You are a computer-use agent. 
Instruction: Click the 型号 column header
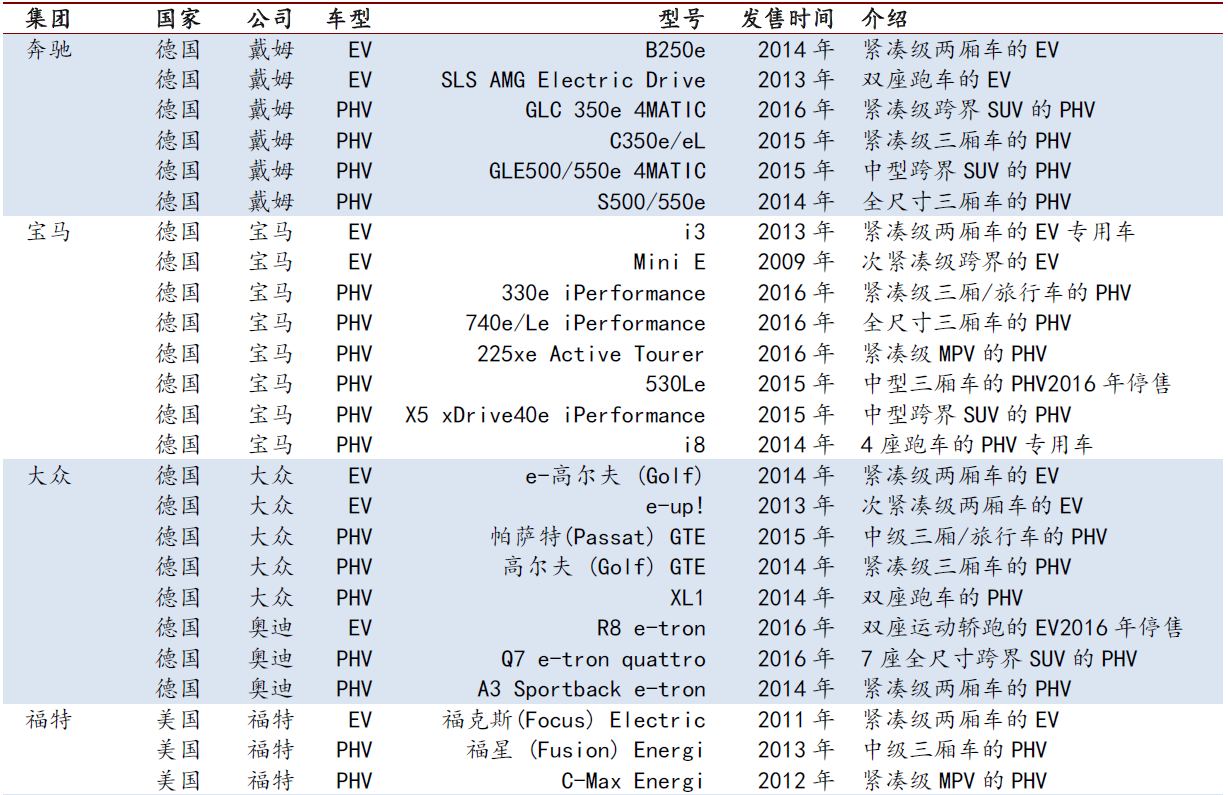click(x=681, y=19)
